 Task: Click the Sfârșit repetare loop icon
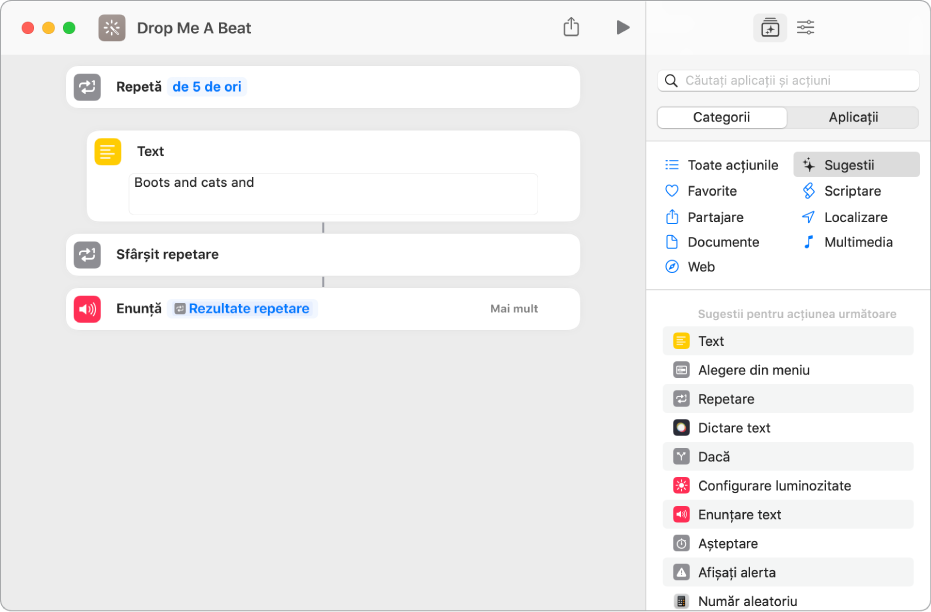[87, 255]
